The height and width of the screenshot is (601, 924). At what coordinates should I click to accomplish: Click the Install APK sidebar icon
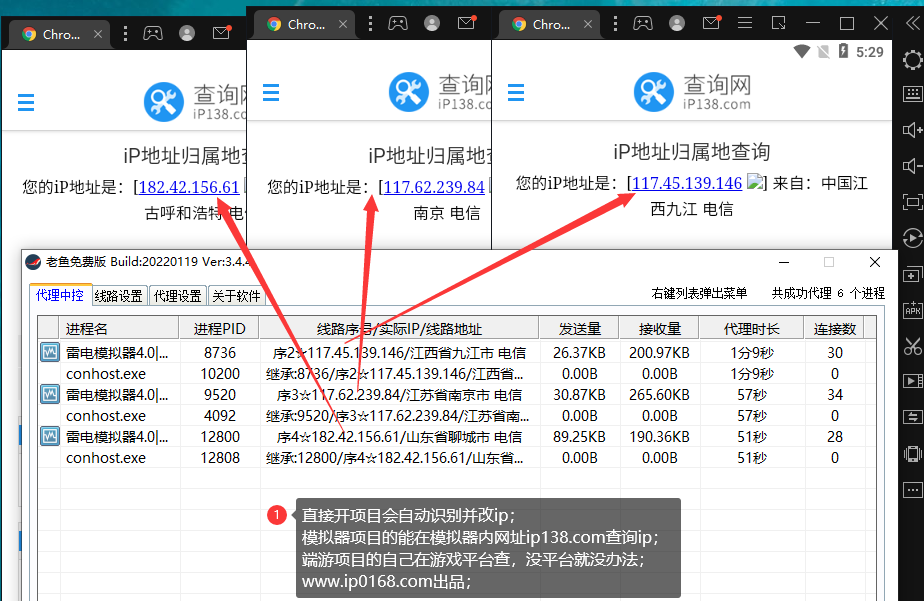[911, 310]
